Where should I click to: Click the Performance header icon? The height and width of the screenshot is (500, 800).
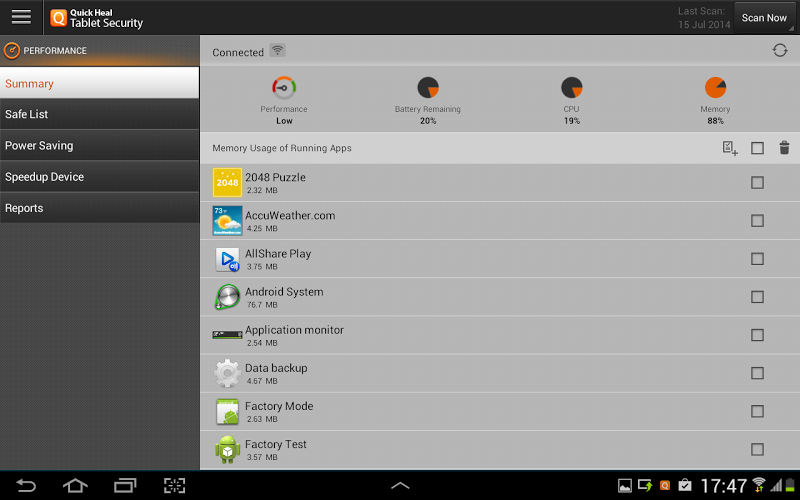11,51
